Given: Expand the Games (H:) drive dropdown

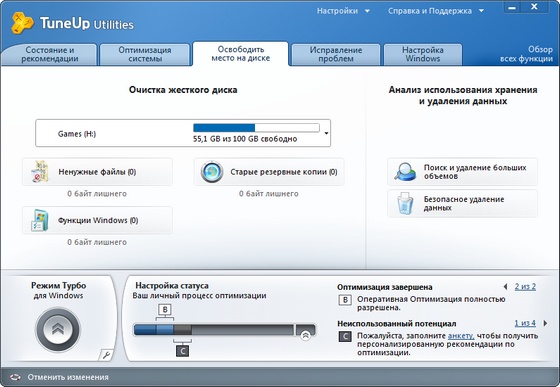Looking at the screenshot, I should [326, 133].
